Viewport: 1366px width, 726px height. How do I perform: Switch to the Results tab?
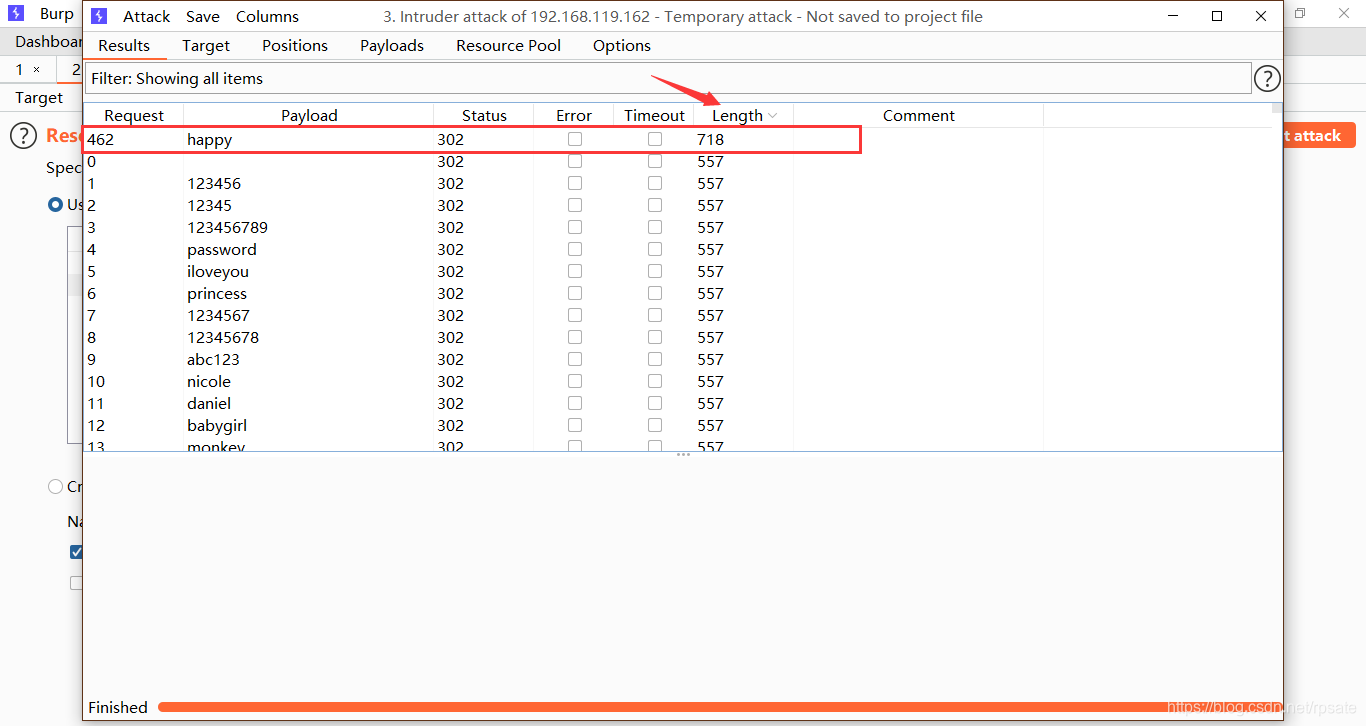tap(124, 46)
